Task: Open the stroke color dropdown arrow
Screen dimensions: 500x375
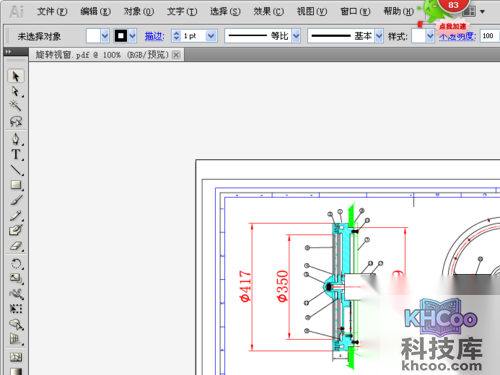Action: click(x=132, y=36)
